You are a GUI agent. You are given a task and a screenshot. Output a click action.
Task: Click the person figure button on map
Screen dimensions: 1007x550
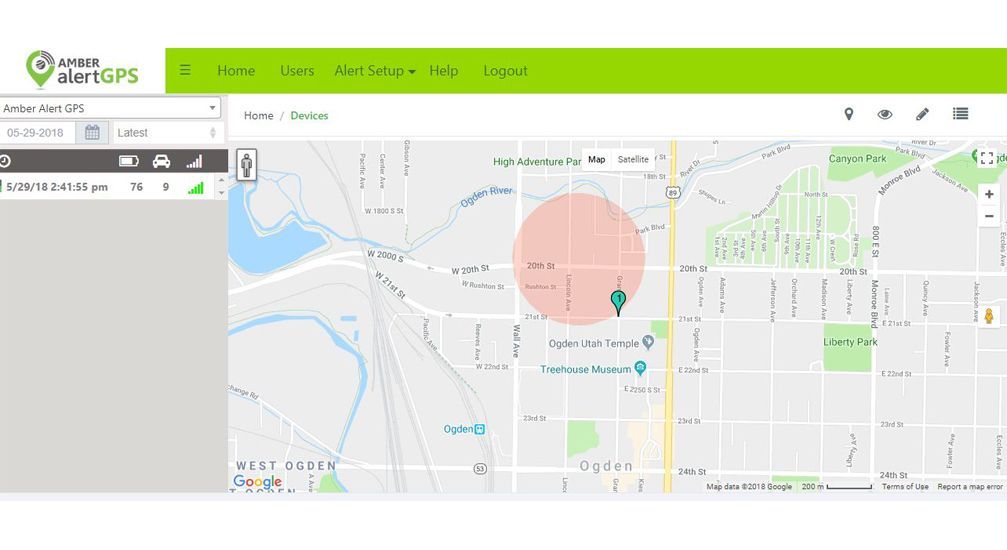point(247,165)
